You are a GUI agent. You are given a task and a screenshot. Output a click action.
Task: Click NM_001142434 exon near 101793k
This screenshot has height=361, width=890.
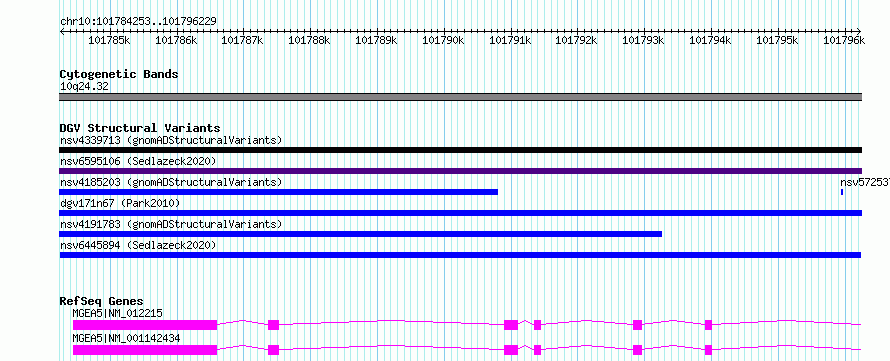pyautogui.click(x=637, y=350)
